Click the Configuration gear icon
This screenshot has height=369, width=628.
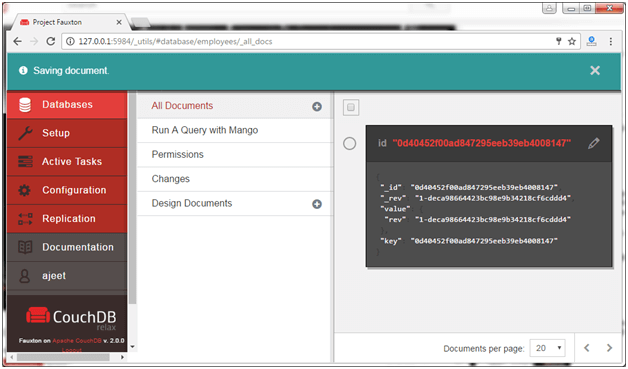pos(24,190)
